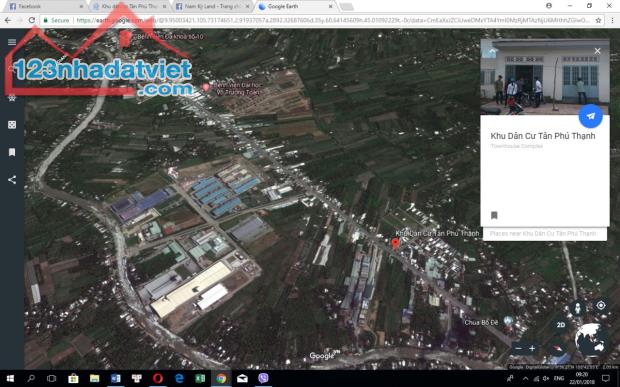Open the taskbar clock and date

tap(582, 378)
